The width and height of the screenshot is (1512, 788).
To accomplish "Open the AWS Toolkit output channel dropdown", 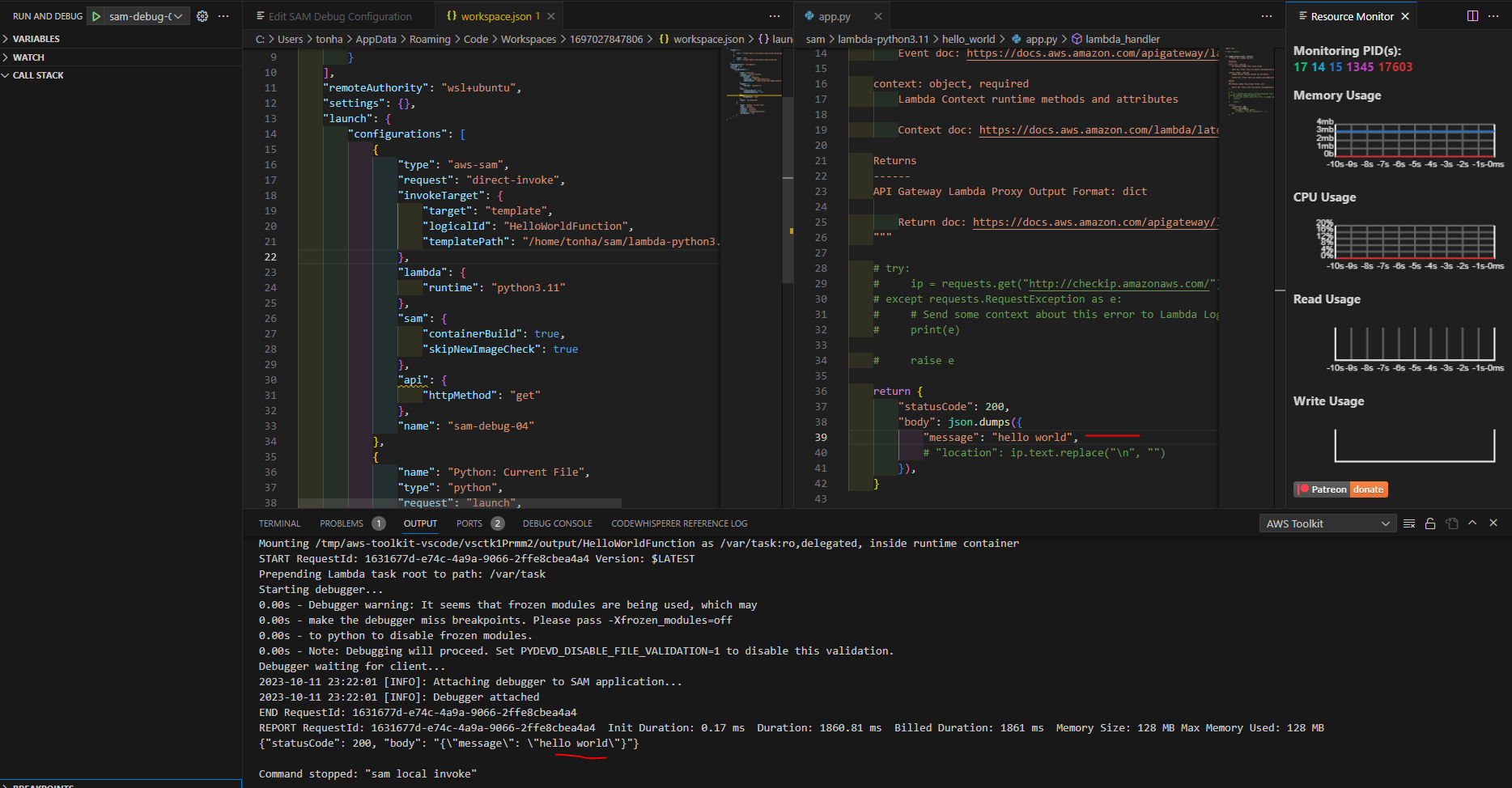I will (1327, 523).
